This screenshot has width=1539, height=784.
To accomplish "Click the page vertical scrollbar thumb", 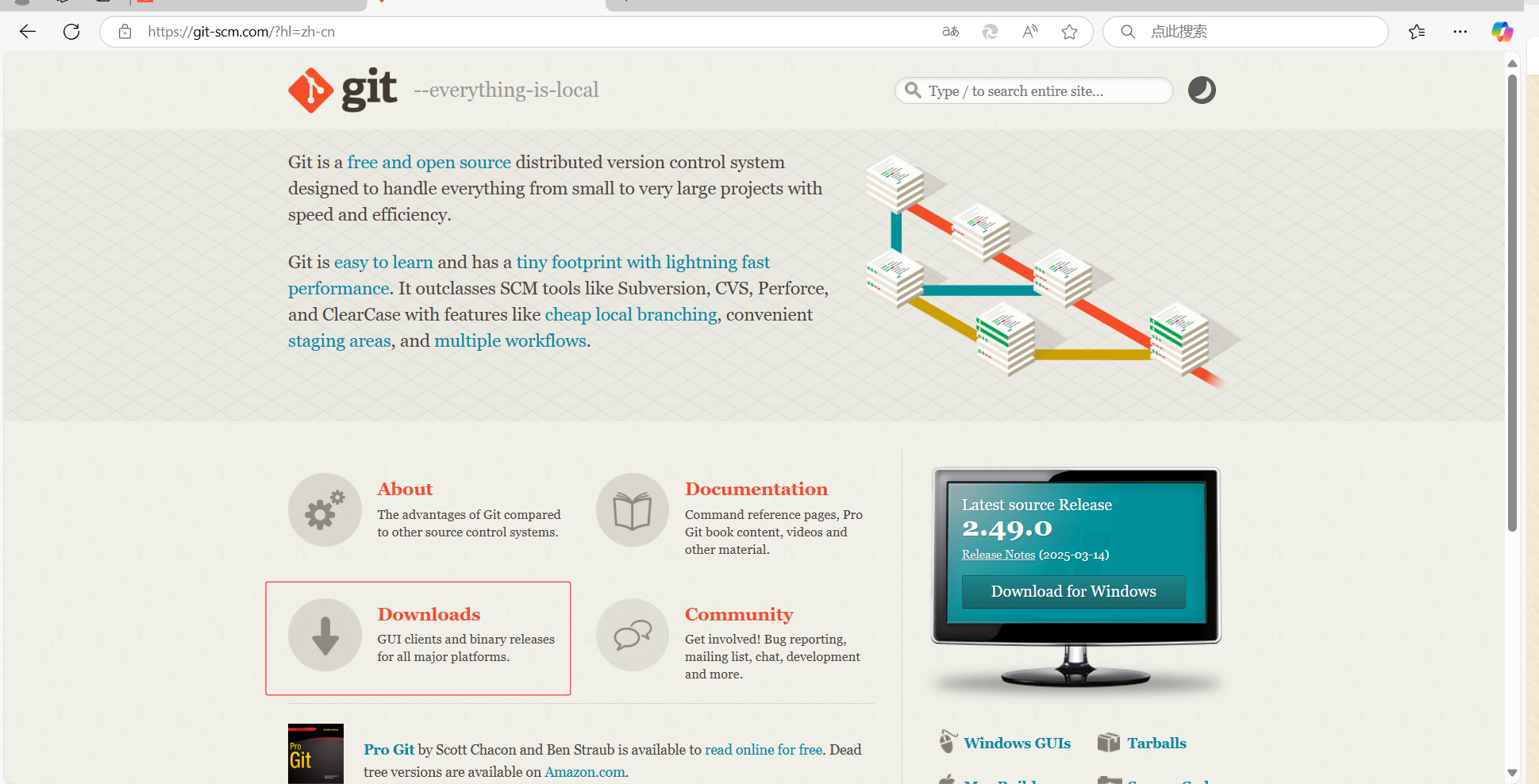I will point(1512,302).
